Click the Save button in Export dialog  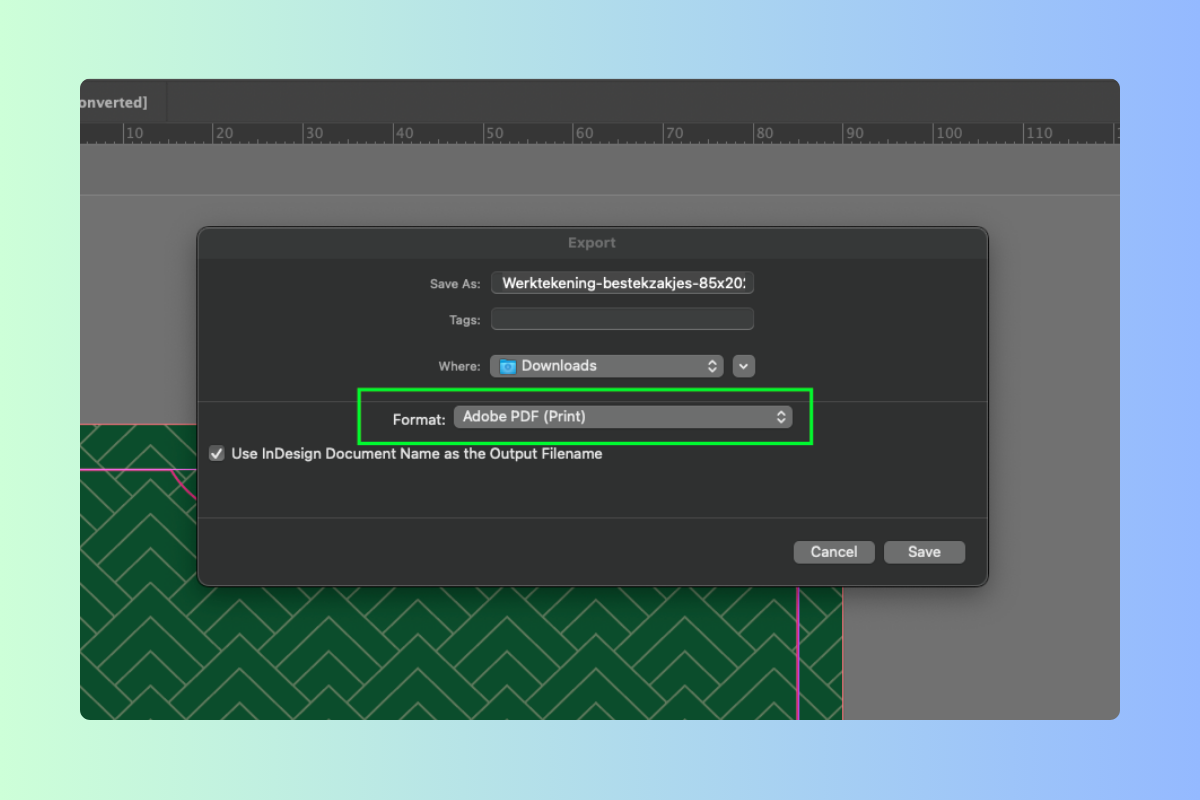tap(924, 552)
